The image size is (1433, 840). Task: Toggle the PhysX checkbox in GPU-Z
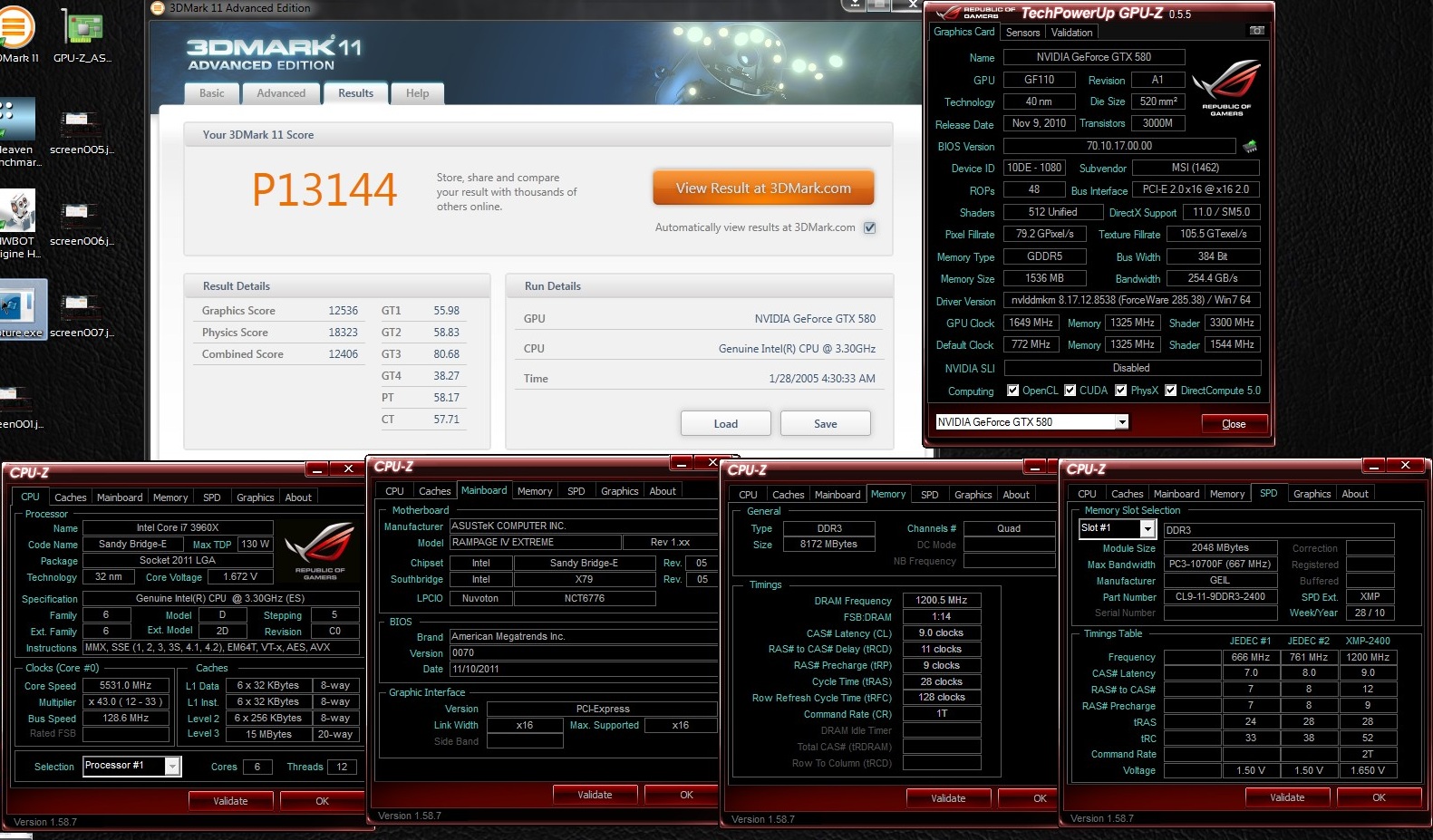1121,391
